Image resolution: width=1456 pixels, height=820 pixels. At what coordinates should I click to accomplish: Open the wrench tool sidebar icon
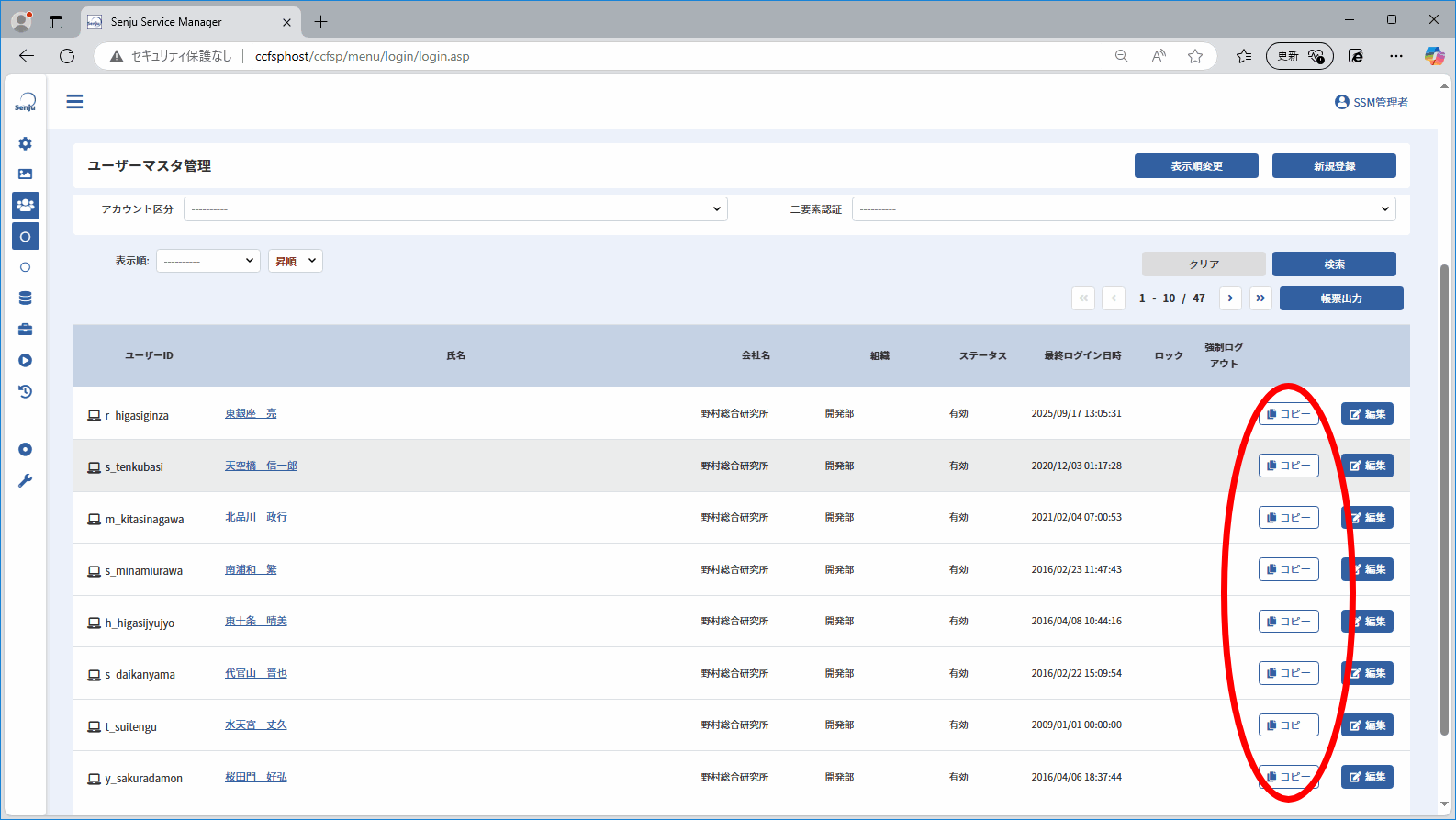[x=26, y=480]
